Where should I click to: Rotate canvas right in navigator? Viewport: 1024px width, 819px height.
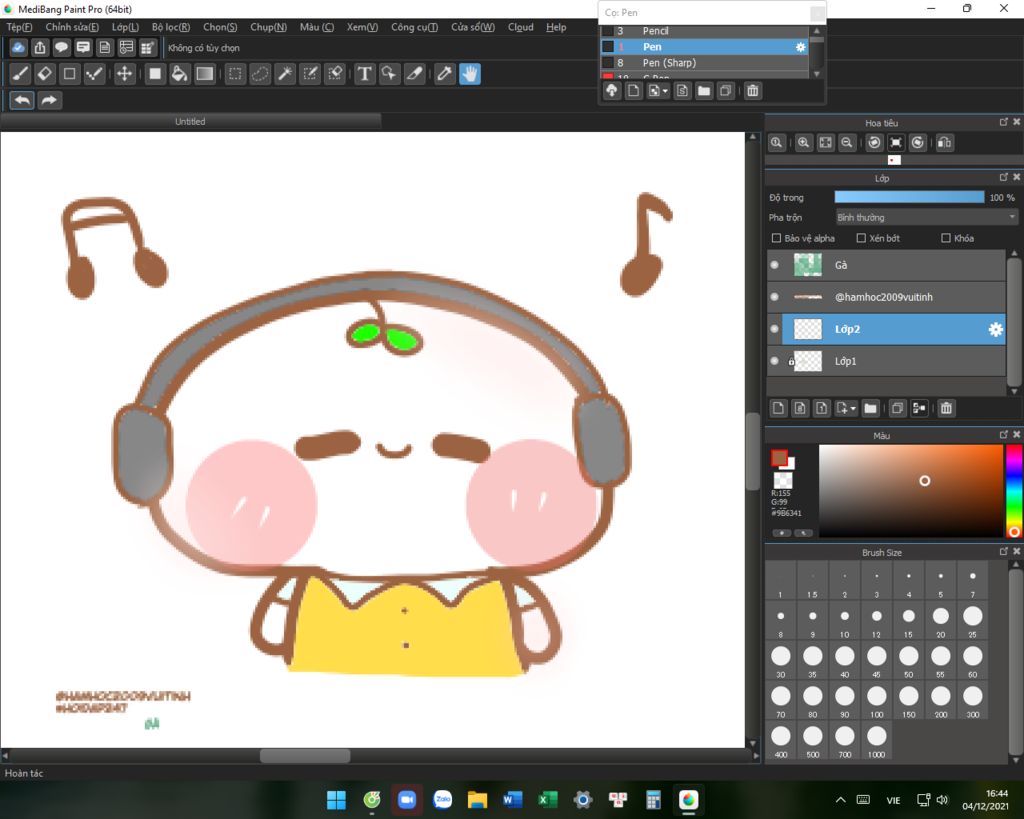tap(918, 143)
